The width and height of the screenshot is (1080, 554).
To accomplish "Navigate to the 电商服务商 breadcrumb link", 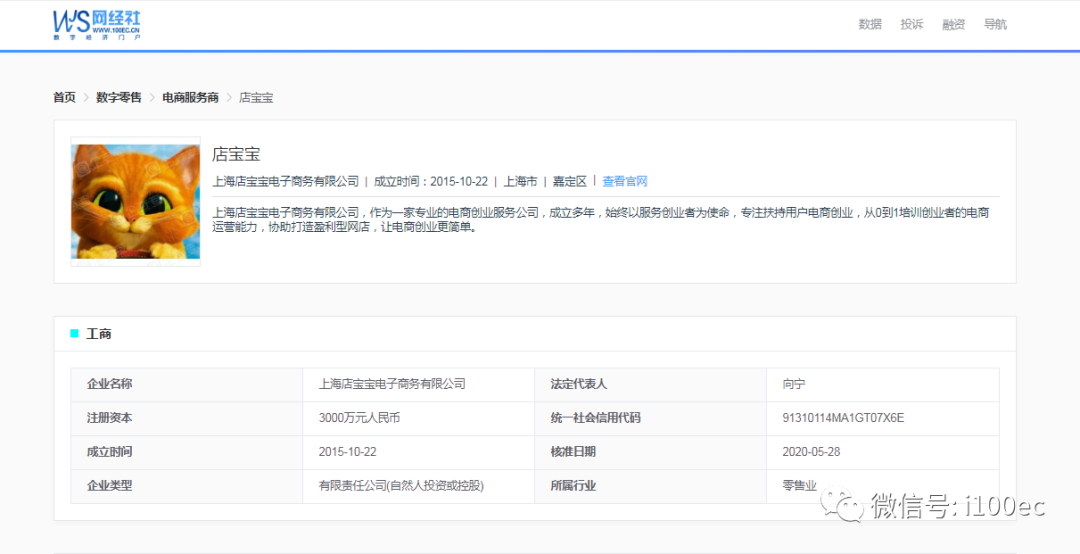I will tap(190, 98).
